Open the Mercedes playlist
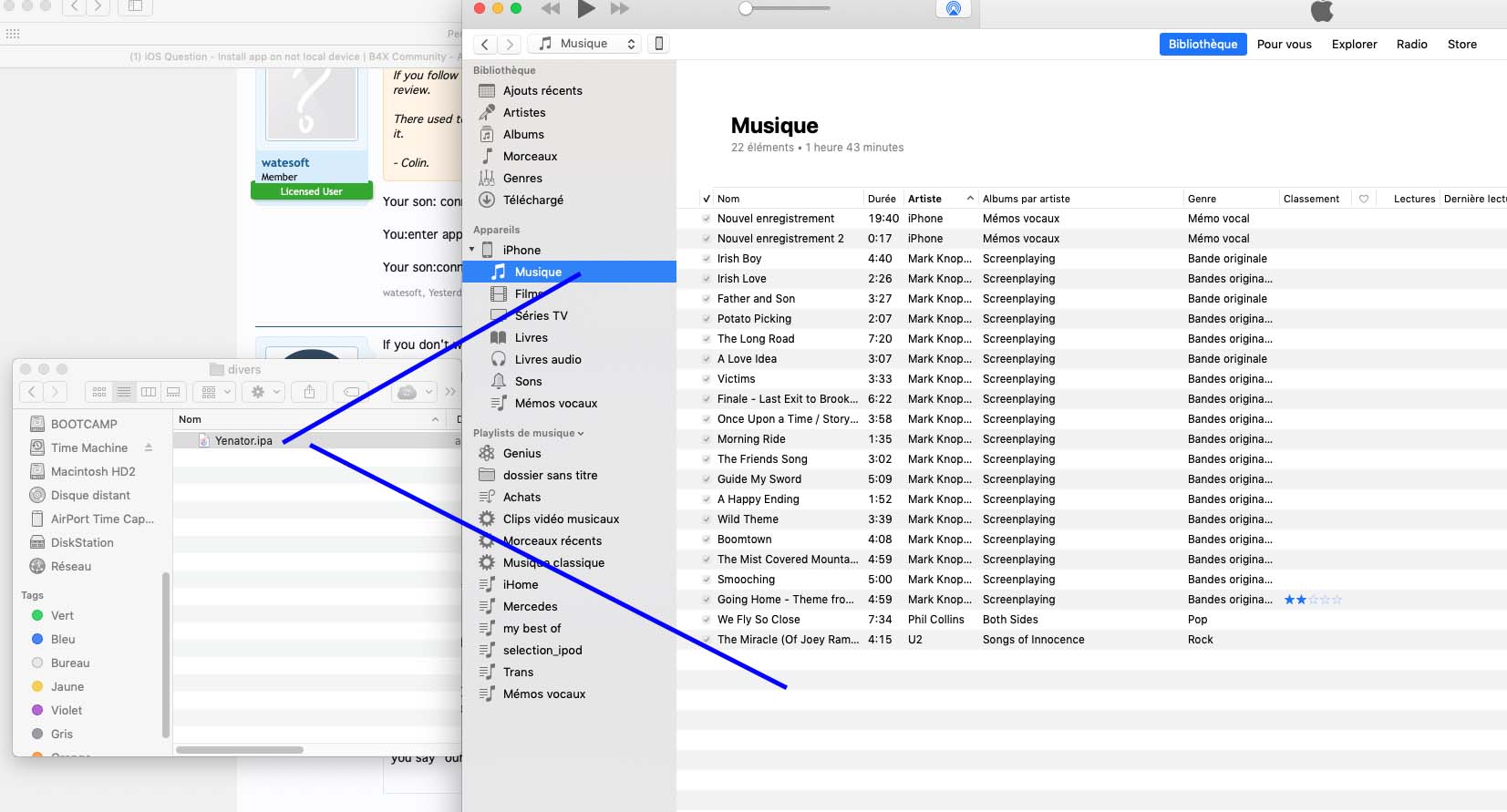Viewport: 1507px width, 812px height. (x=530, y=606)
